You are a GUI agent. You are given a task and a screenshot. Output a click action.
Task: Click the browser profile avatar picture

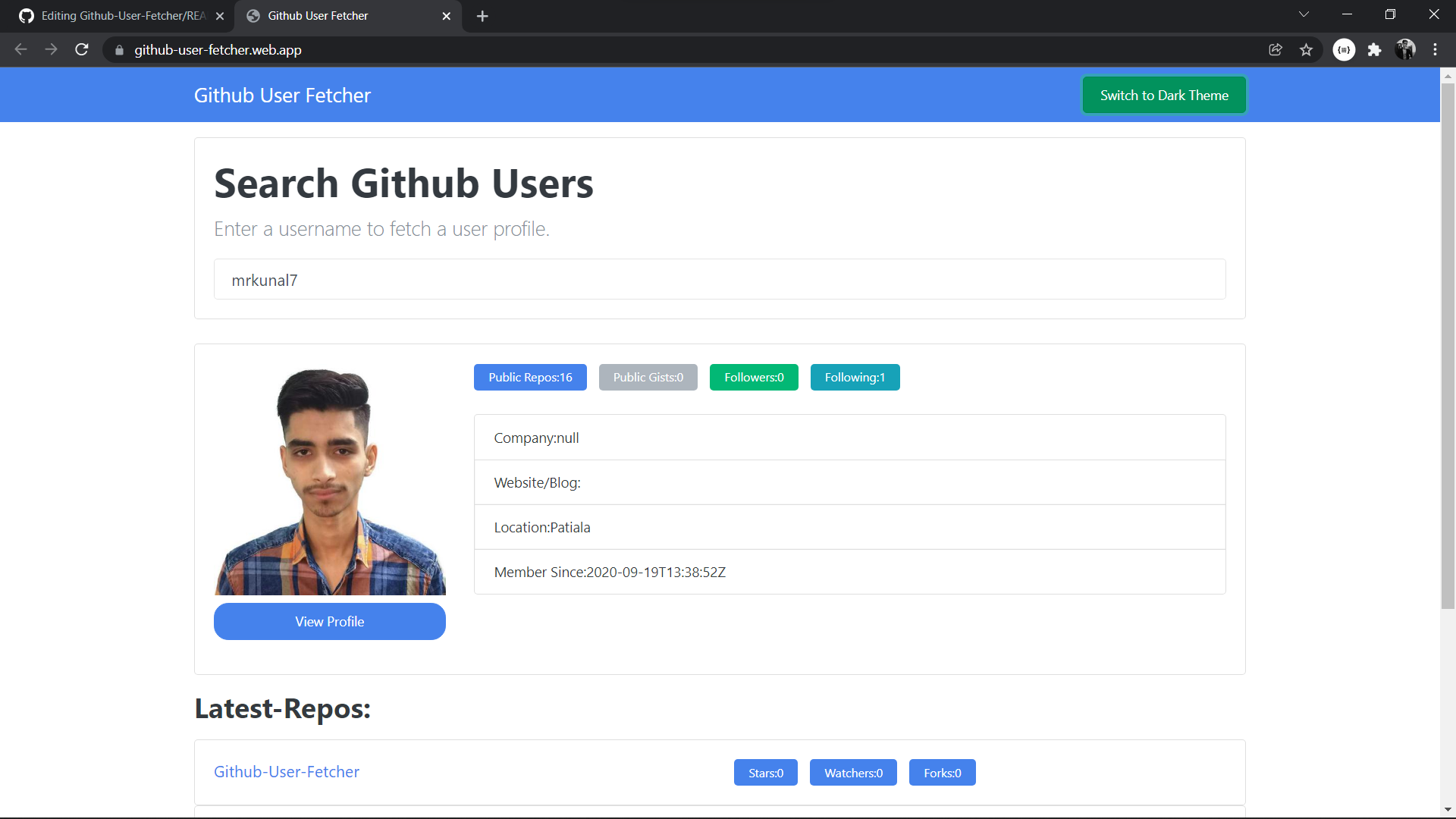pos(1405,49)
